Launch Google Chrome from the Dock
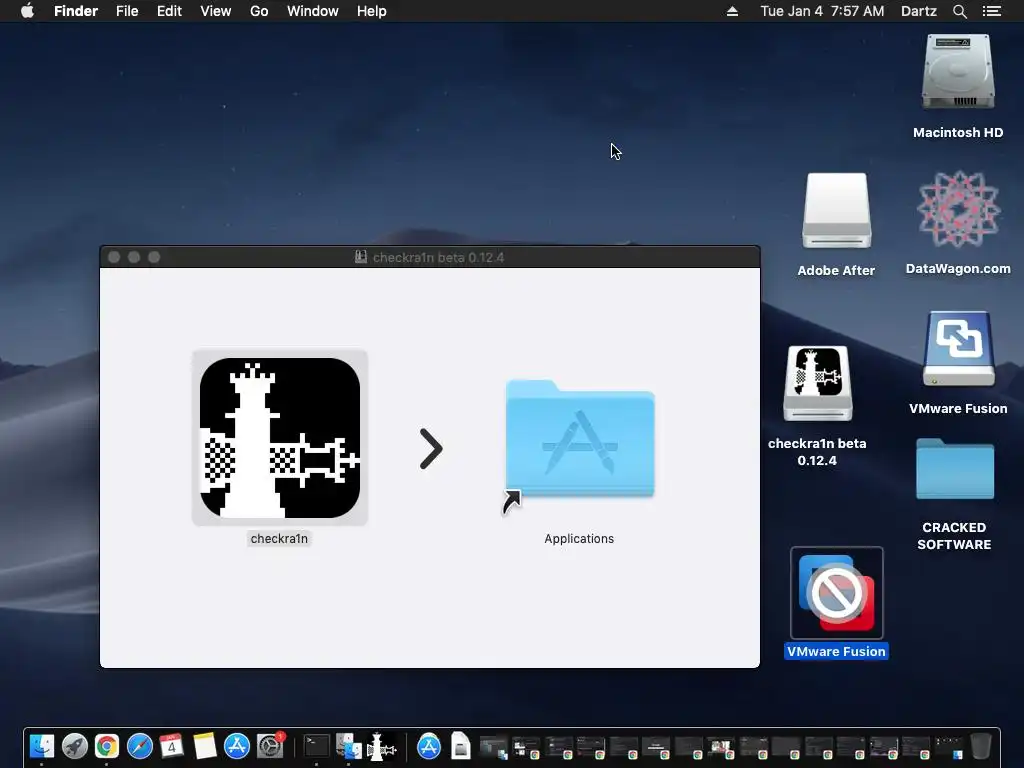 pyautogui.click(x=106, y=746)
